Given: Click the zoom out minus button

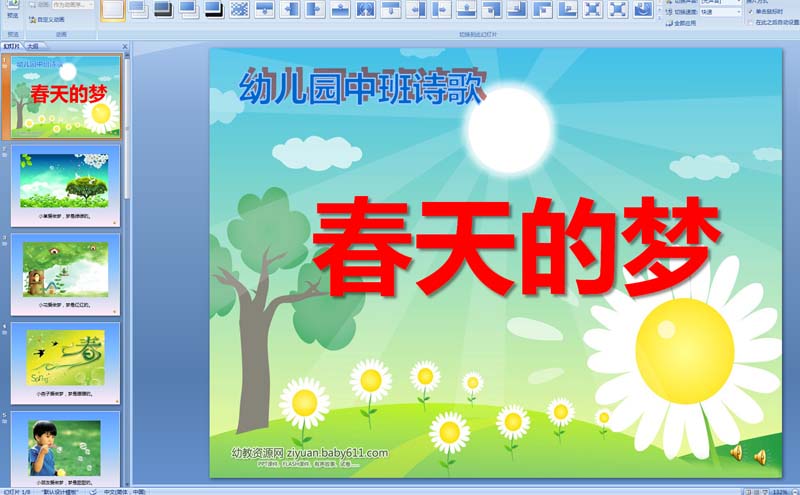Looking at the screenshot, I should [x=793, y=492].
